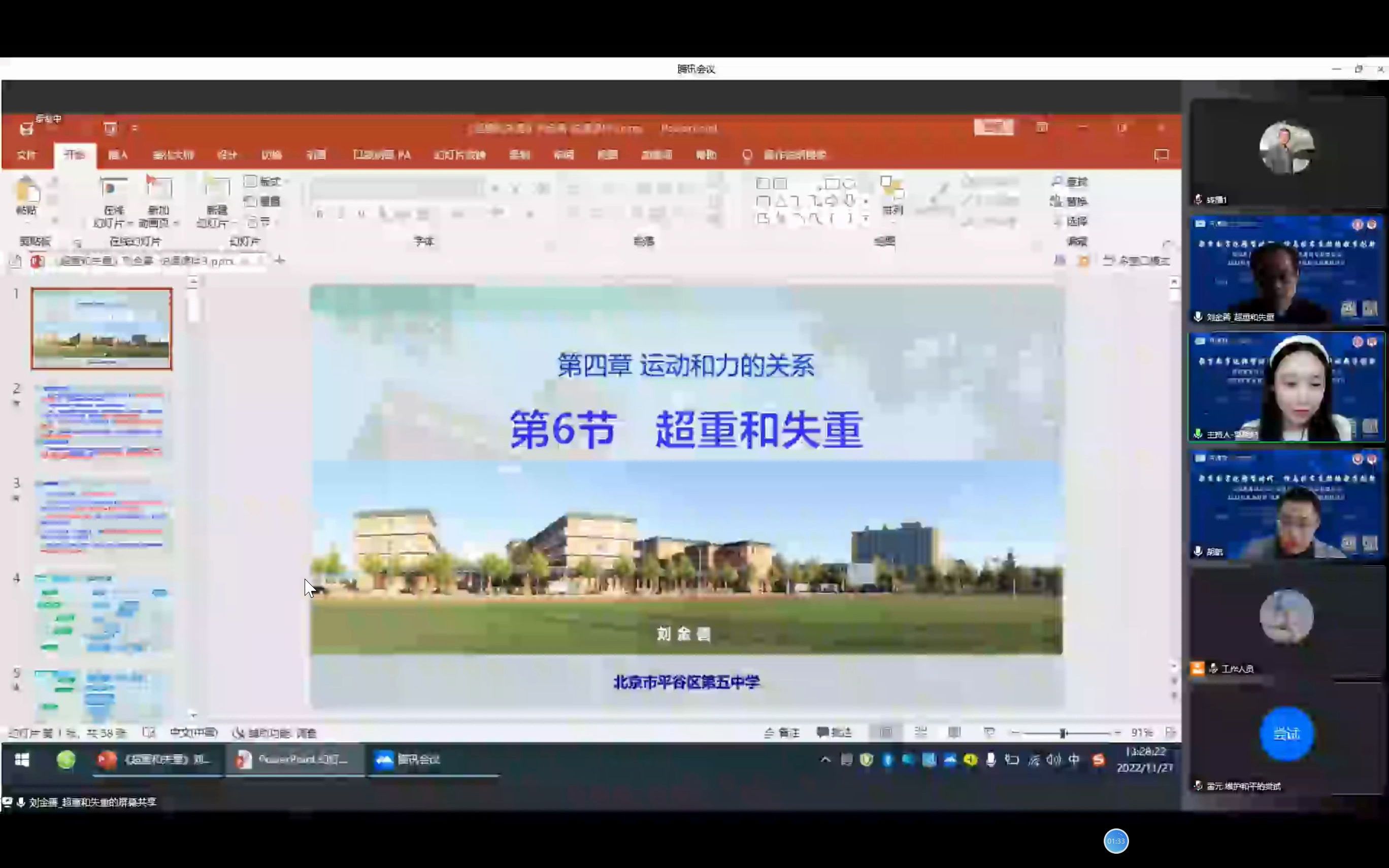Select the oval shape in shapes gallery
This screenshot has height=868, width=1389.
point(849,184)
